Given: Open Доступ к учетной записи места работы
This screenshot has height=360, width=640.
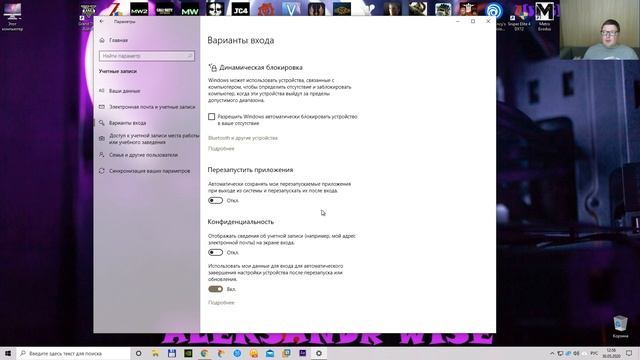Looking at the screenshot, I should 154,139.
